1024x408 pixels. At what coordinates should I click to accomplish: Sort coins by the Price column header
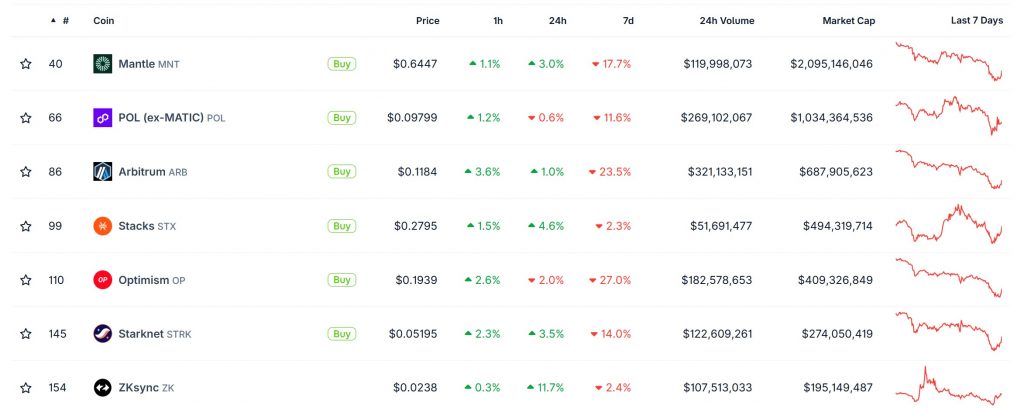pyautogui.click(x=427, y=21)
